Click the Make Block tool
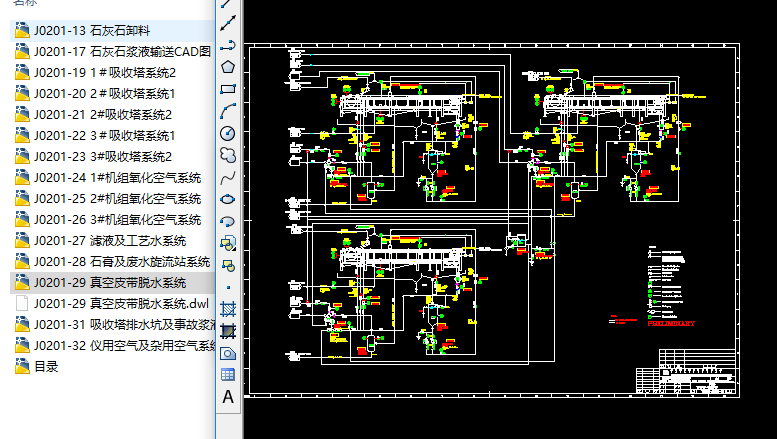This screenshot has height=439, width=777. 228,265
